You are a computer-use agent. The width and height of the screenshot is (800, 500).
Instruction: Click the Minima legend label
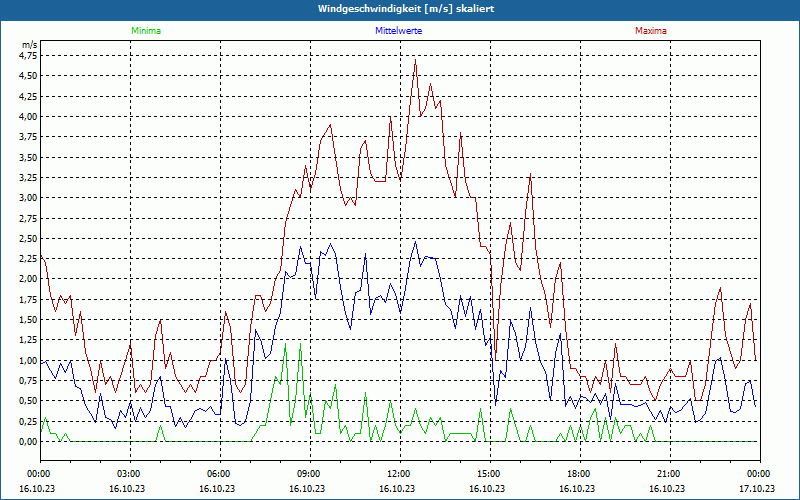pos(146,31)
